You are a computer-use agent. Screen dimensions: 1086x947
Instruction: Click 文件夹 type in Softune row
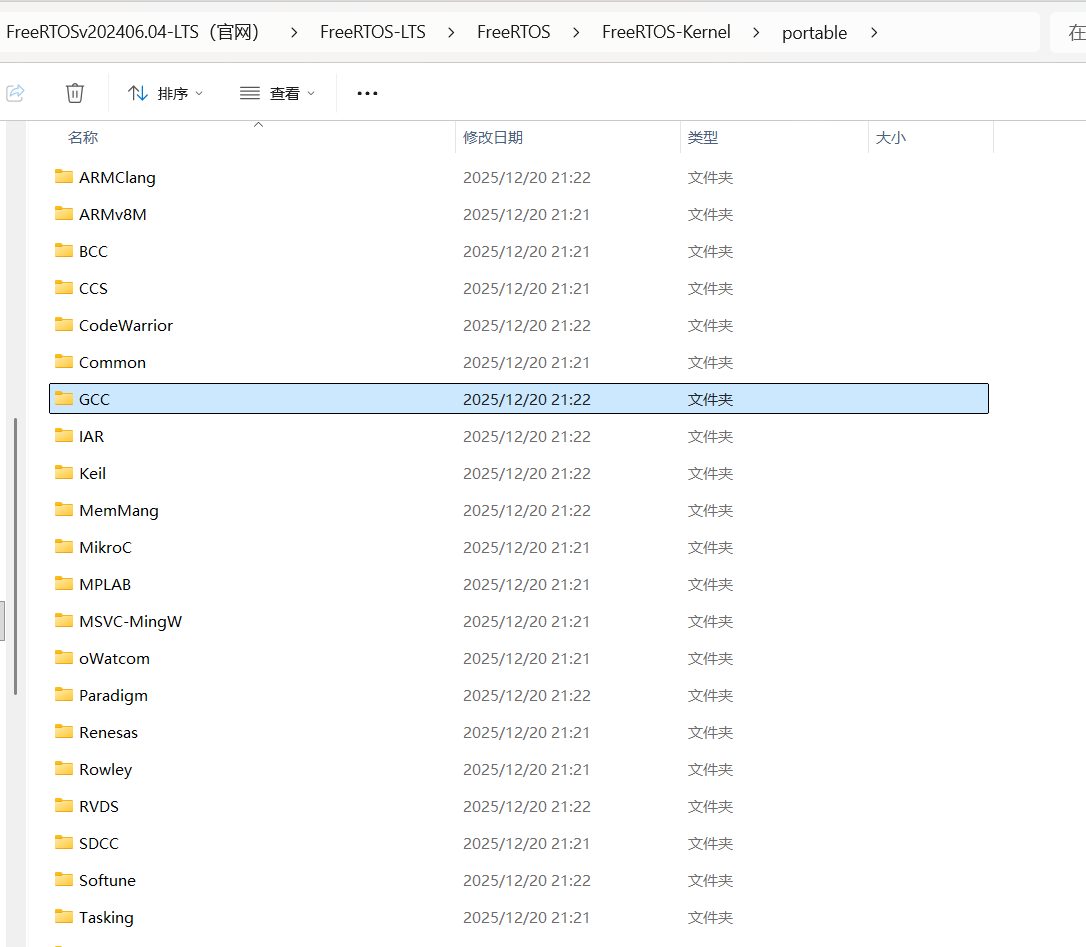(710, 881)
